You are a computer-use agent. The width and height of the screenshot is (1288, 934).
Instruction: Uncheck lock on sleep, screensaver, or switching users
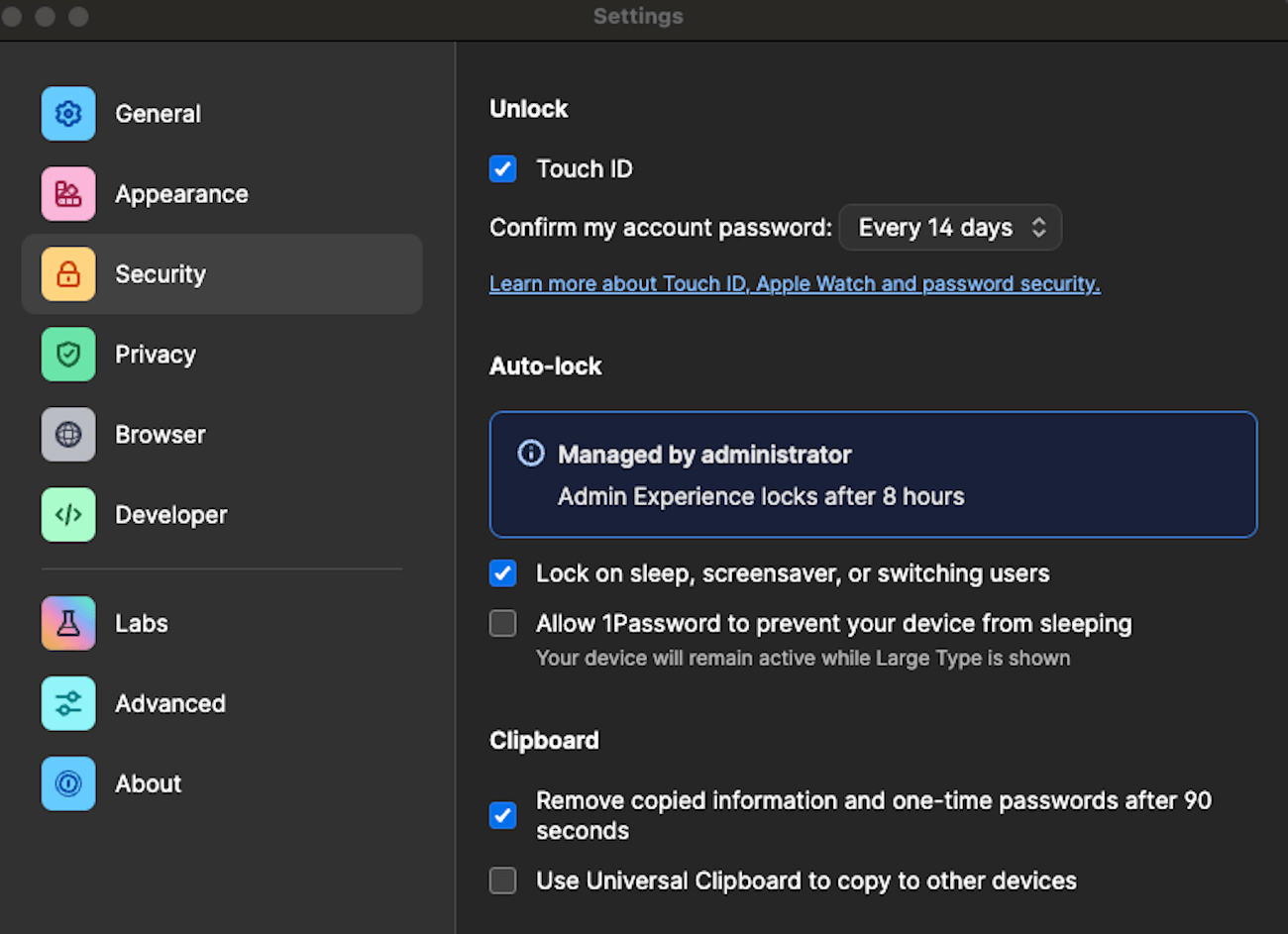pos(503,573)
